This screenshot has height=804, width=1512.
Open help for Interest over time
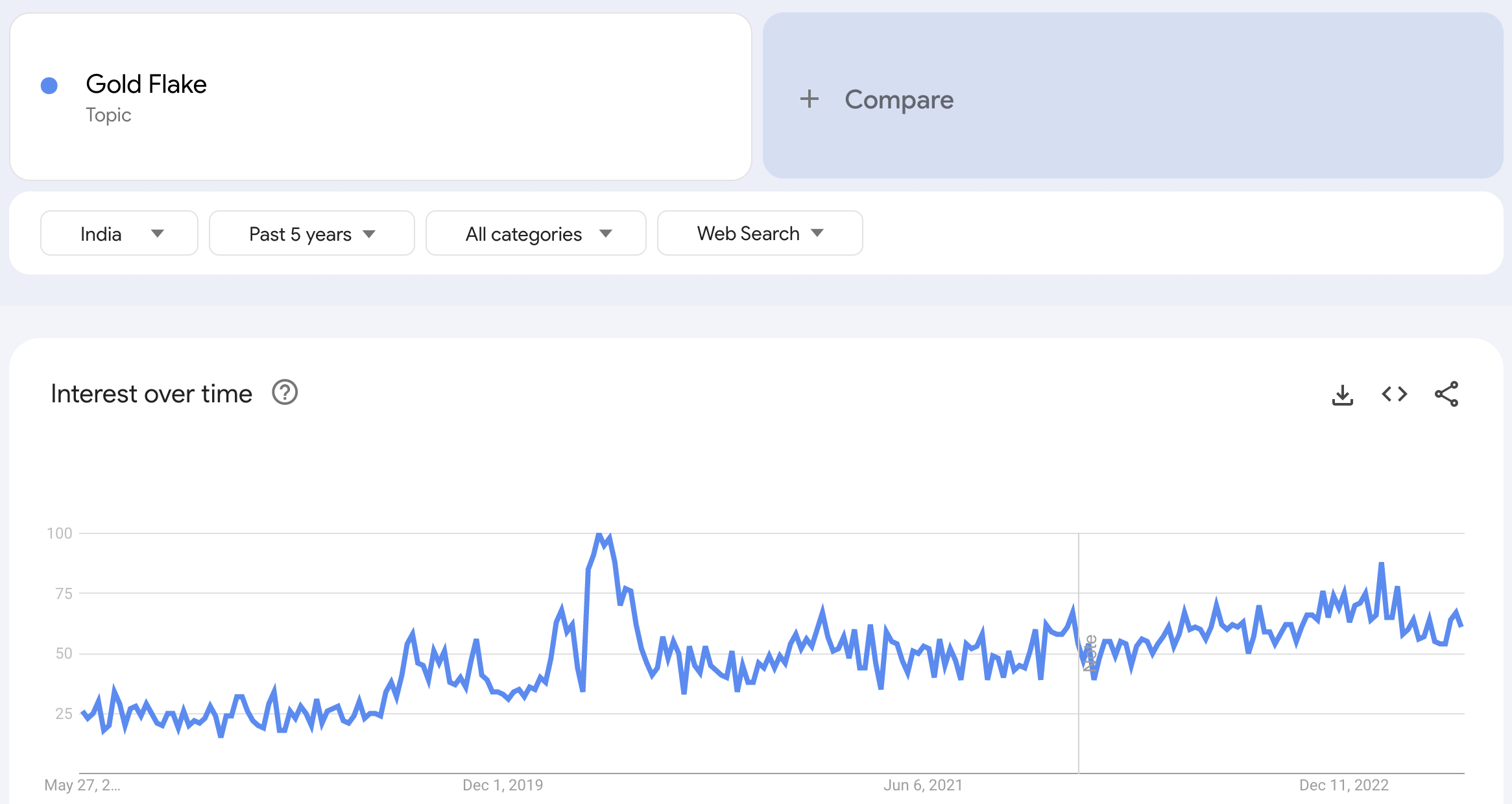point(285,393)
